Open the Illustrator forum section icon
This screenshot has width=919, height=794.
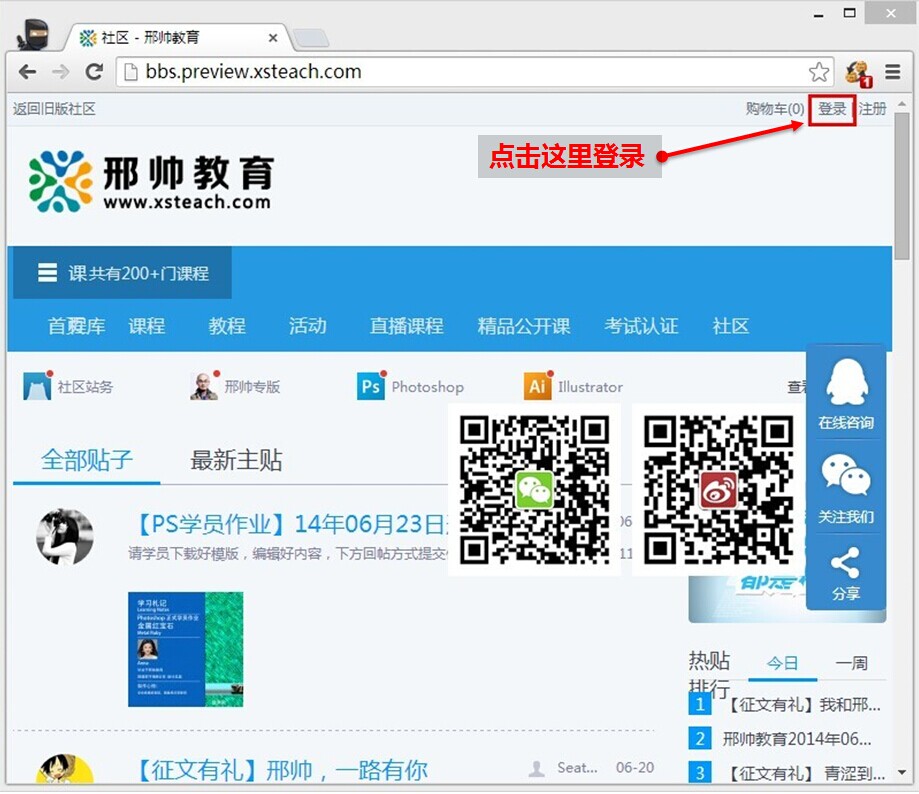[537, 387]
